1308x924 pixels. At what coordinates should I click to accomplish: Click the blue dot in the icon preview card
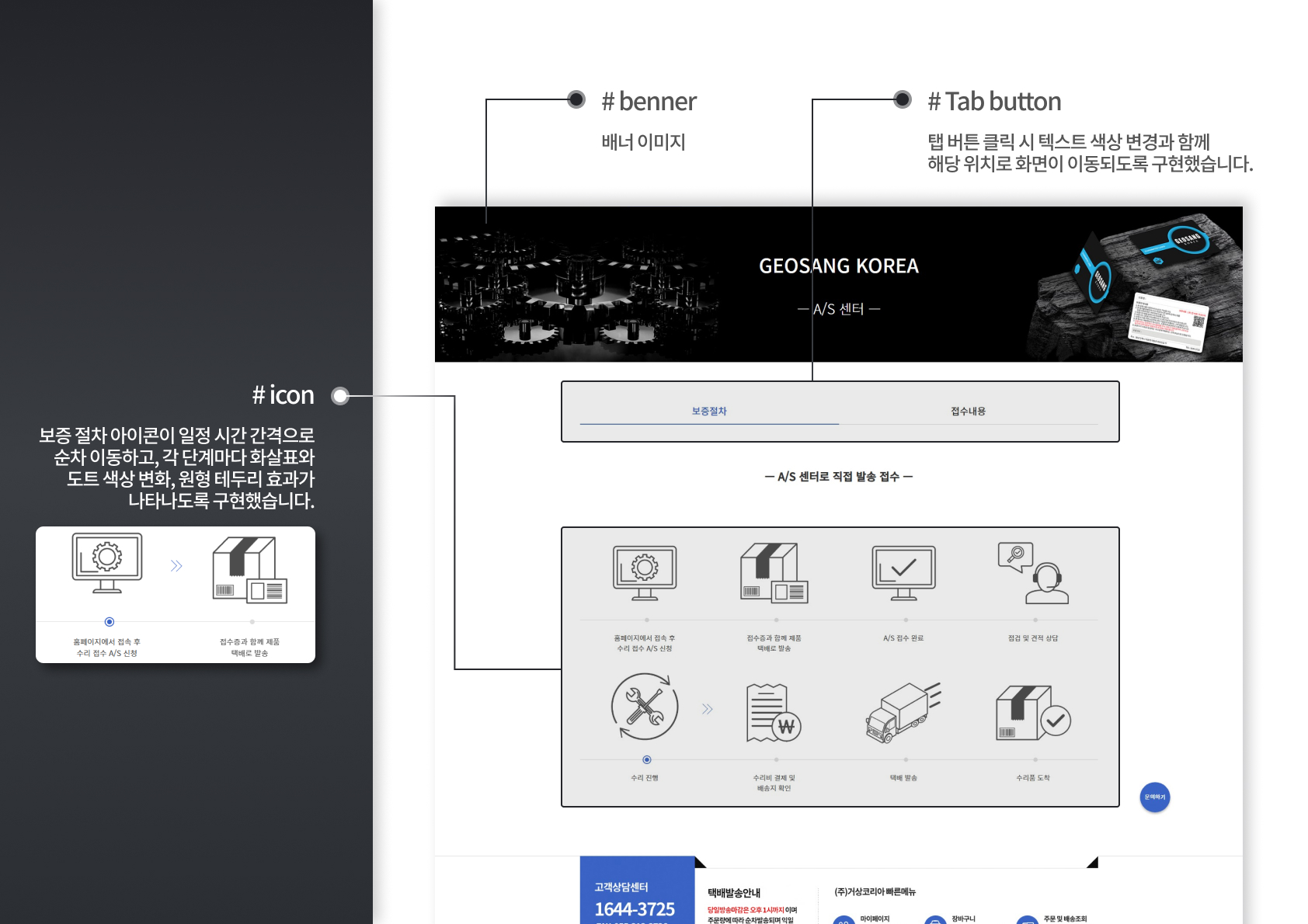110,622
